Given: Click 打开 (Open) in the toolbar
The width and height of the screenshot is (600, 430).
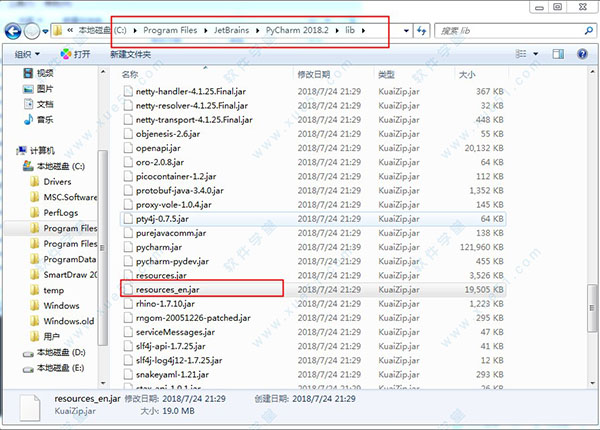Looking at the screenshot, I should tap(74, 53).
